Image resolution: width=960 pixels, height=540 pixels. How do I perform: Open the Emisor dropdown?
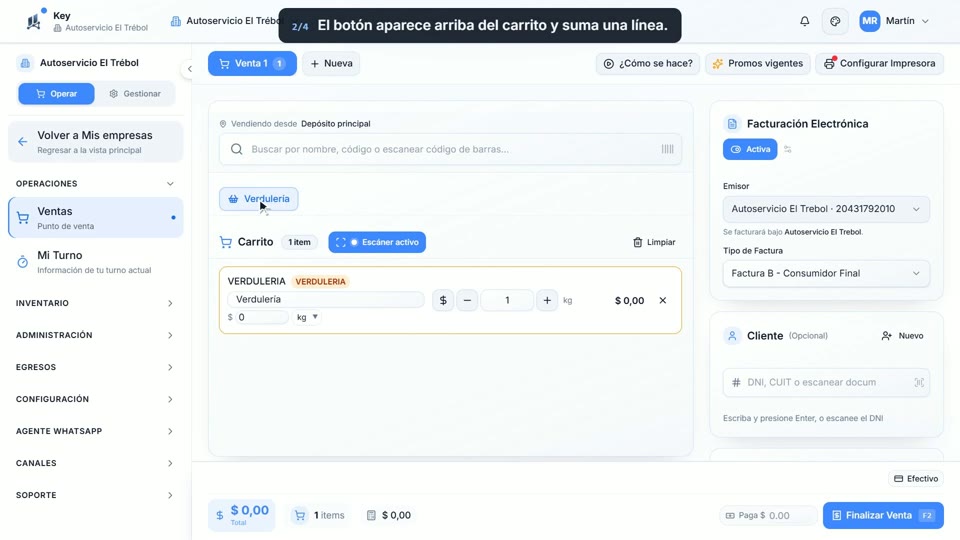pos(826,209)
